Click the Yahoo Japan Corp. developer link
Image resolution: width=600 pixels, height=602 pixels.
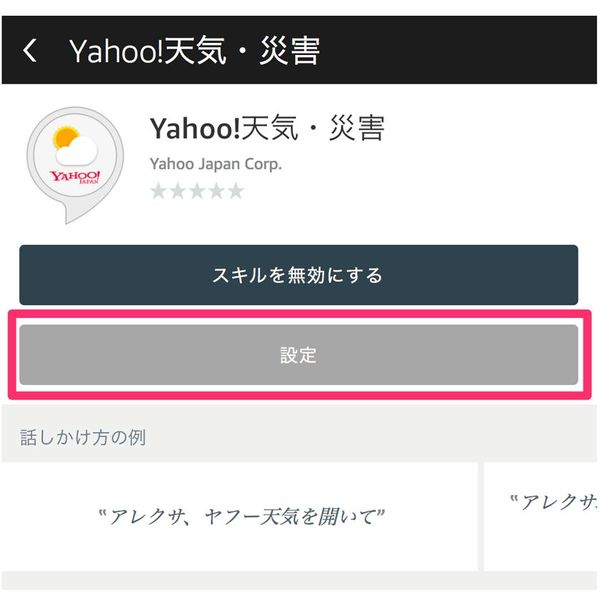[x=215, y=164]
